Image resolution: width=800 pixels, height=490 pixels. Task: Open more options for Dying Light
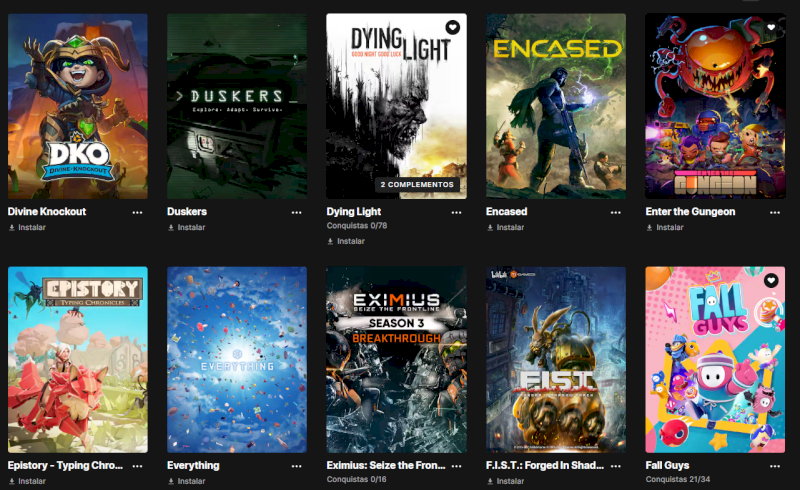pos(456,212)
